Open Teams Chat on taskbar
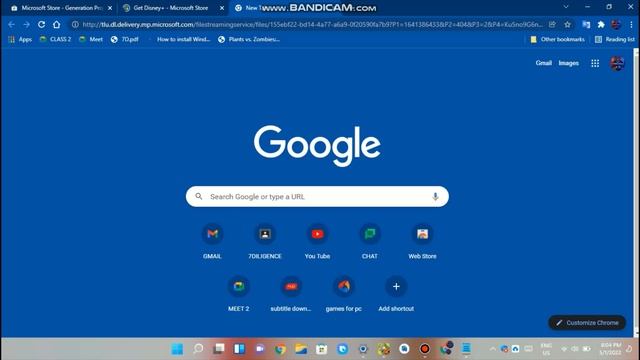 [x=260, y=349]
